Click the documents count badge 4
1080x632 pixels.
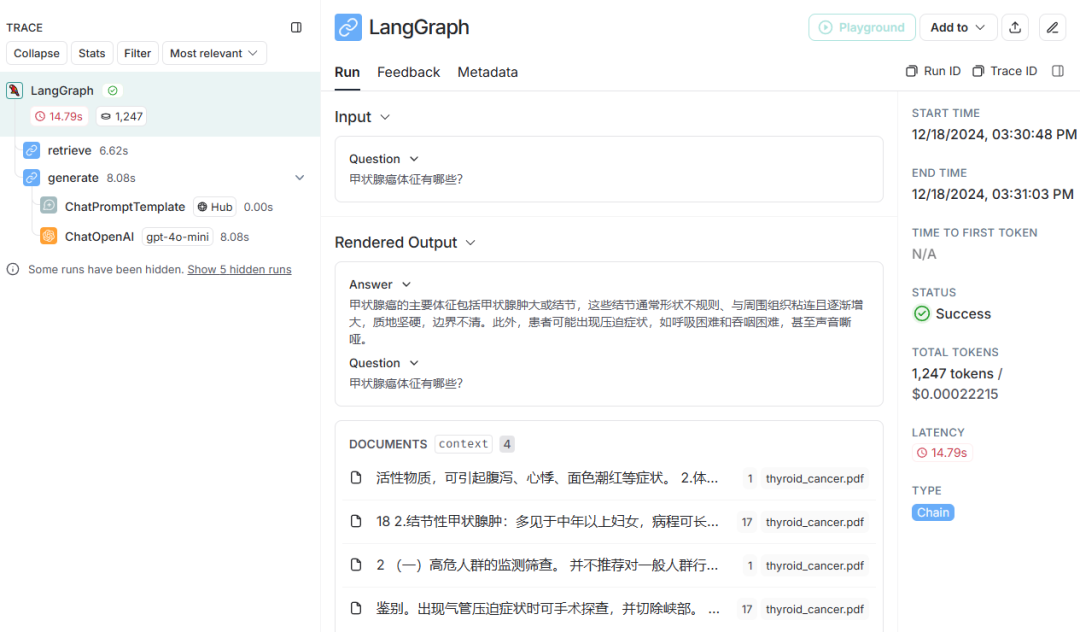507,444
